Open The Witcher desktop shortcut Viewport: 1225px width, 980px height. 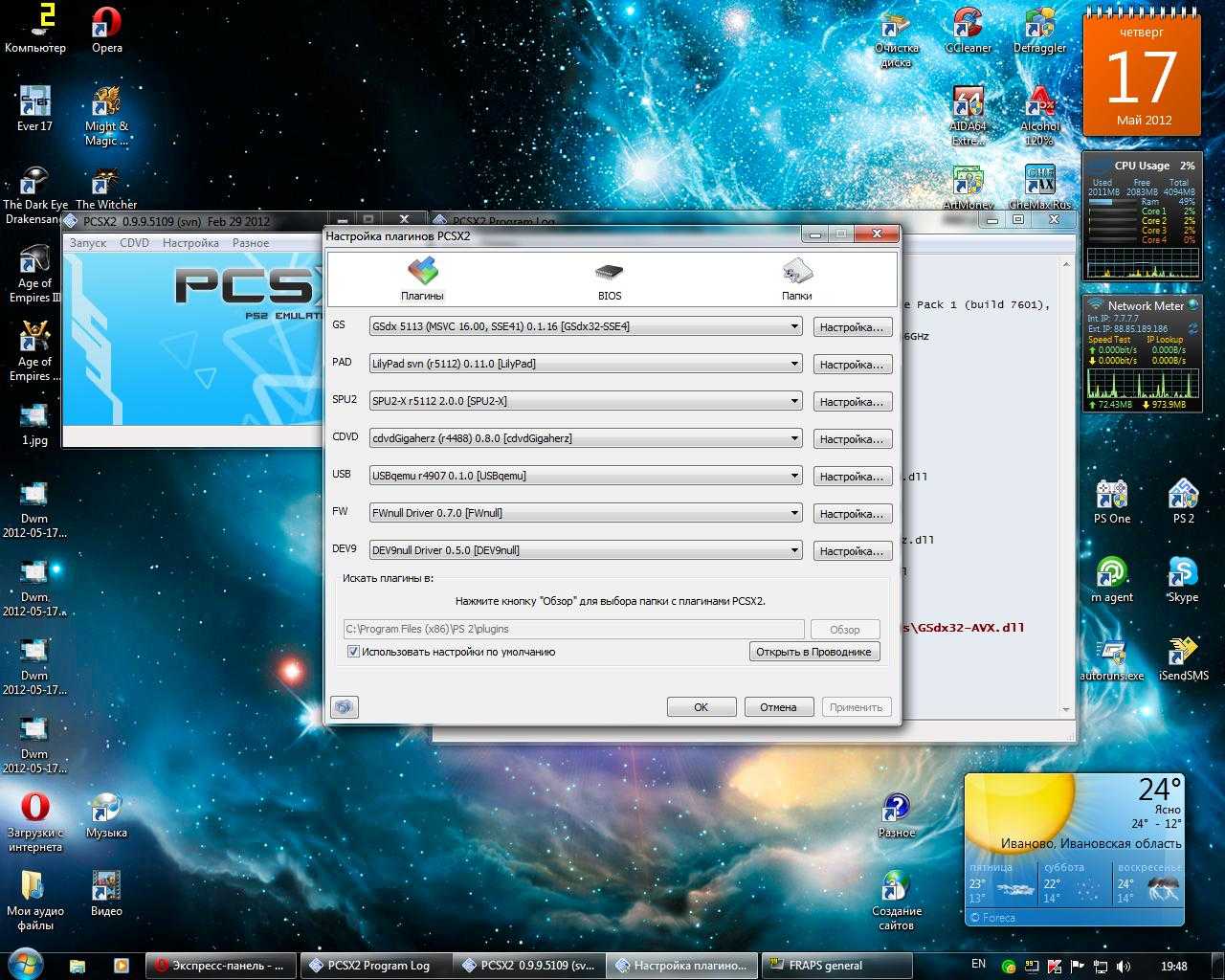pyautogui.click(x=106, y=188)
